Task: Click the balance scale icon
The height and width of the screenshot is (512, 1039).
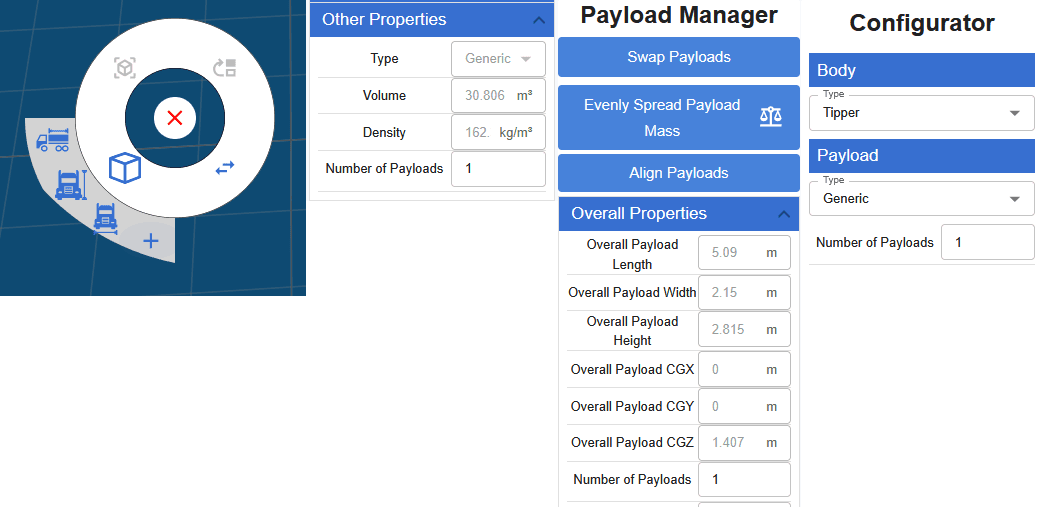Action: click(x=771, y=117)
